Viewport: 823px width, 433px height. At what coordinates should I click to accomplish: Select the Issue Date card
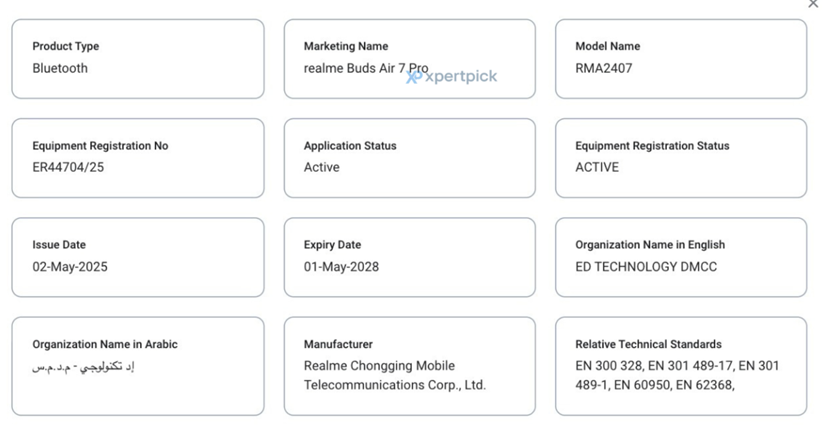click(138, 257)
